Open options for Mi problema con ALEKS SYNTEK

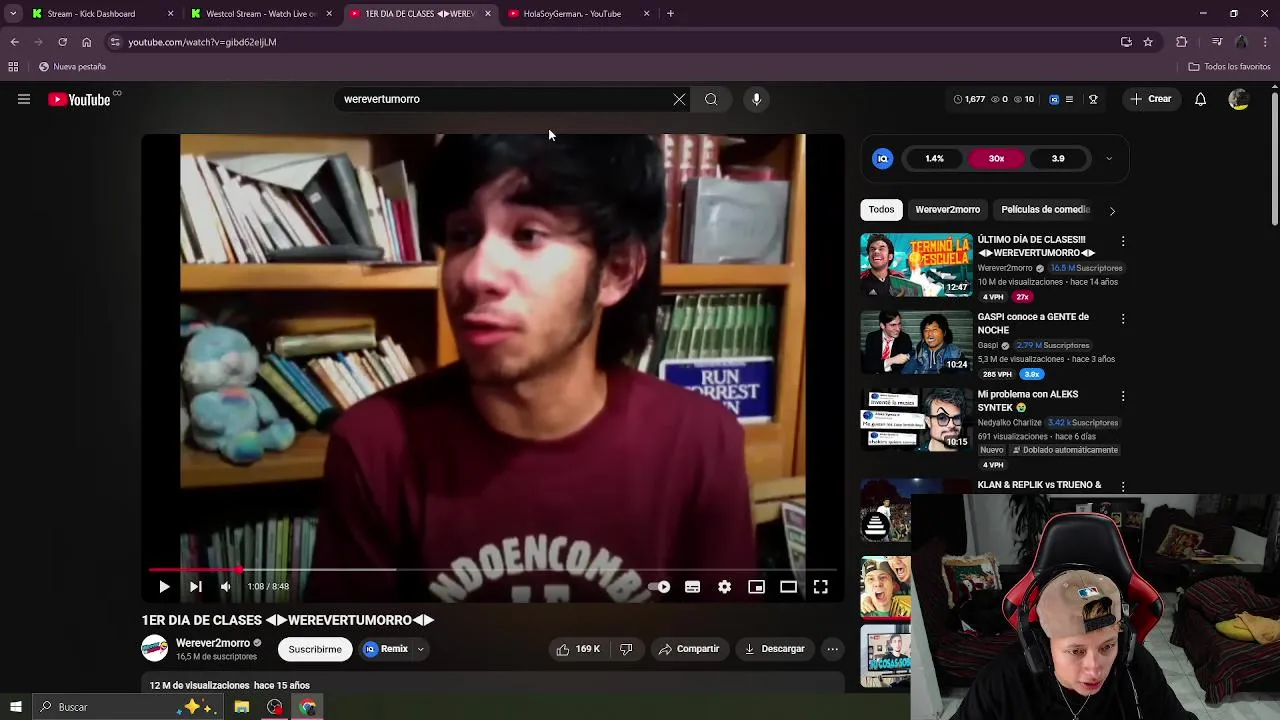tap(1123, 396)
